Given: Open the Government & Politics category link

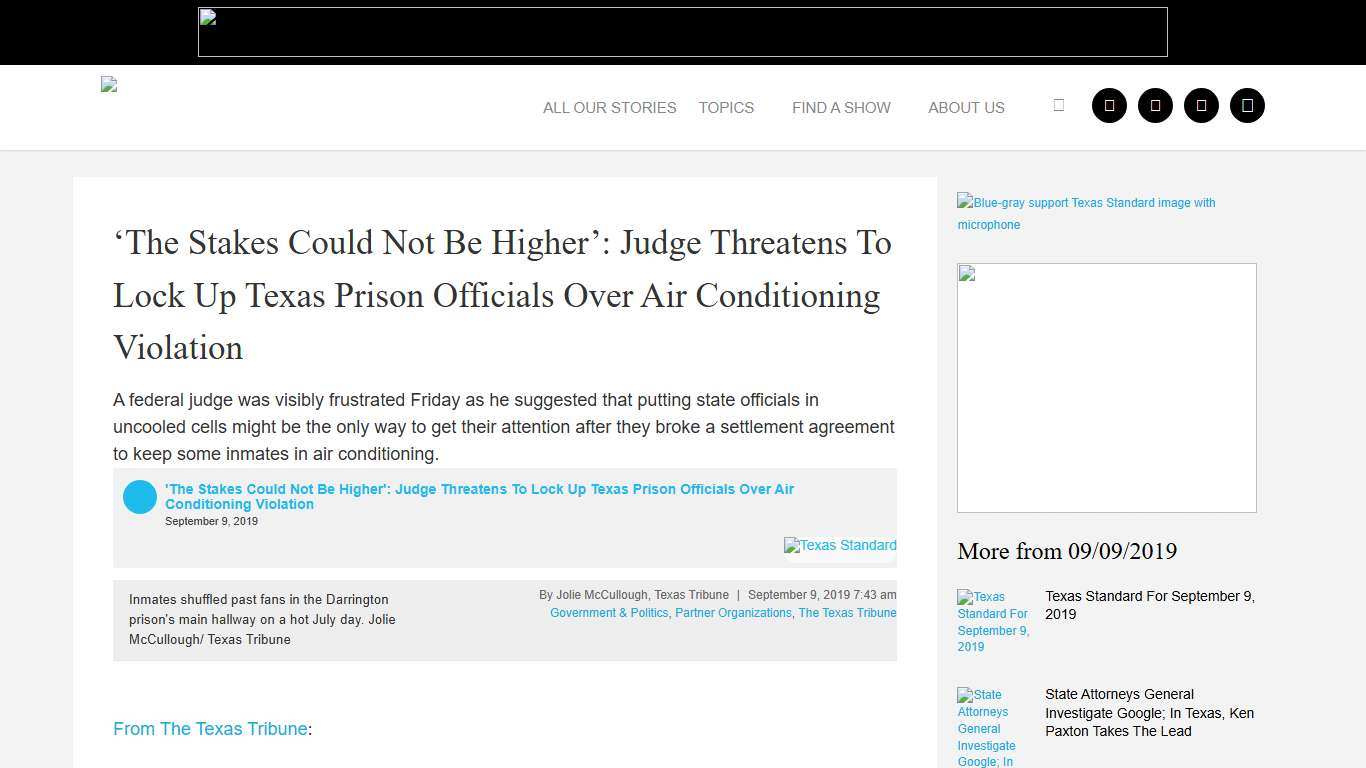Looking at the screenshot, I should pos(609,613).
